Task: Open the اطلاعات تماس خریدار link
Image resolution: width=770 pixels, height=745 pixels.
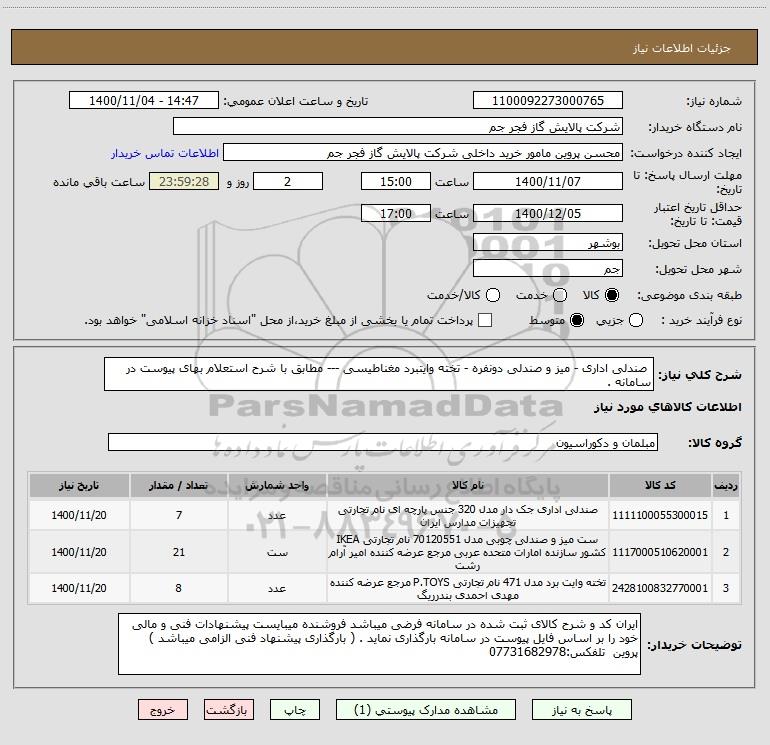Action: click(165, 153)
